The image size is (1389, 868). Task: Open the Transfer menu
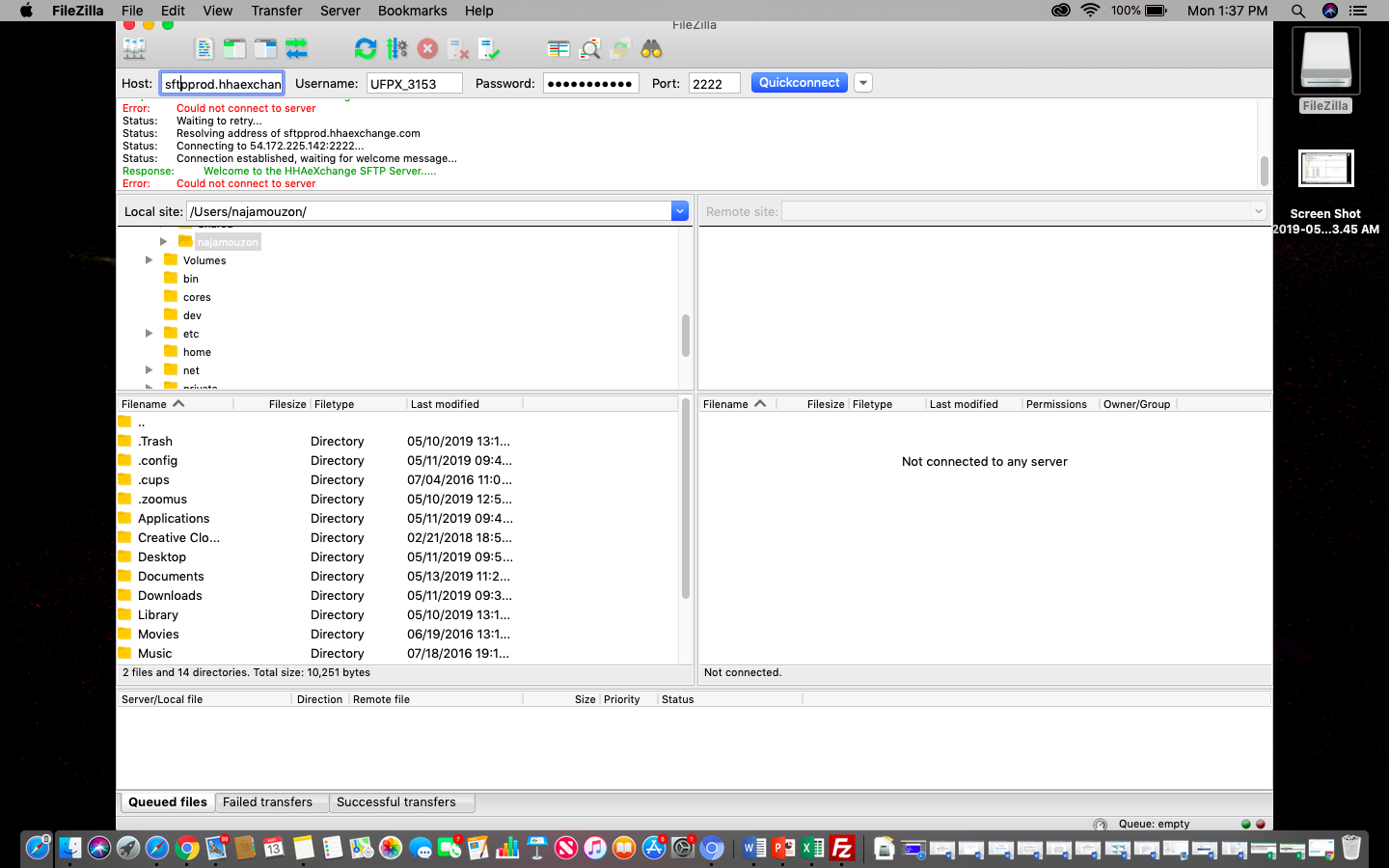(x=276, y=11)
